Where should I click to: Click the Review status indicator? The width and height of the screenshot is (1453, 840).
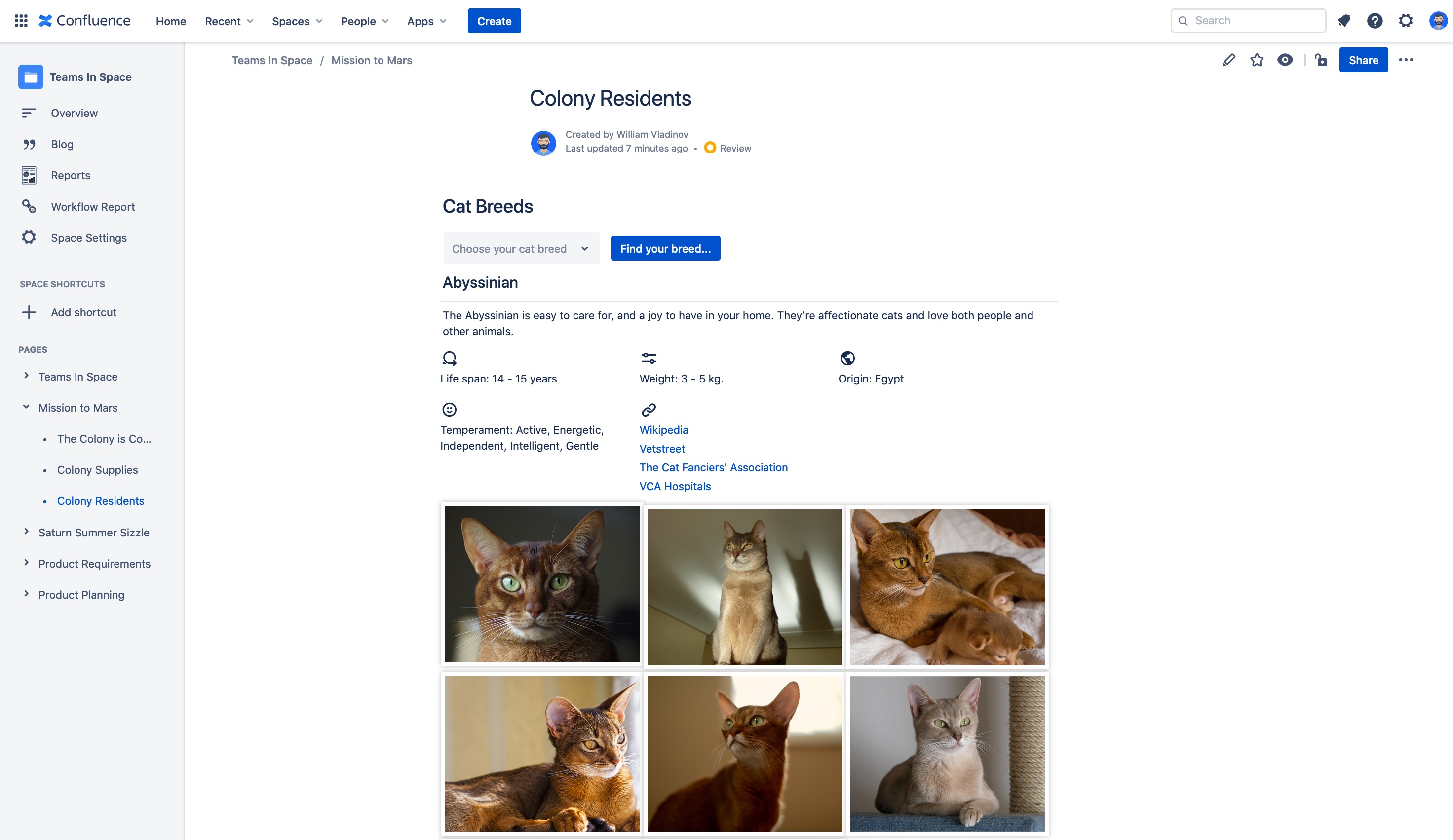[x=727, y=148]
